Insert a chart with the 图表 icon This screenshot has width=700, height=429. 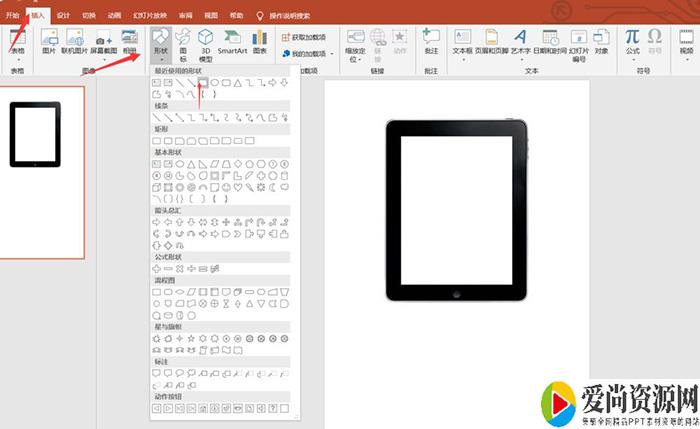coord(260,40)
